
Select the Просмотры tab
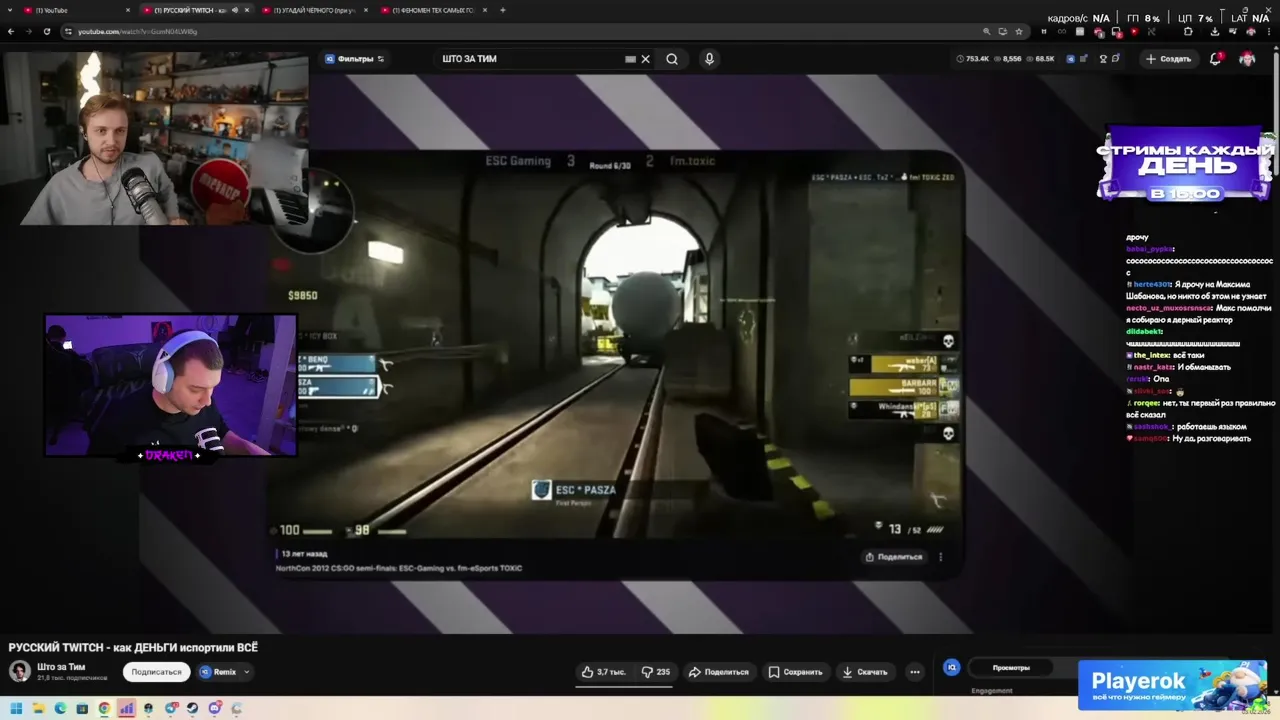(x=1011, y=667)
